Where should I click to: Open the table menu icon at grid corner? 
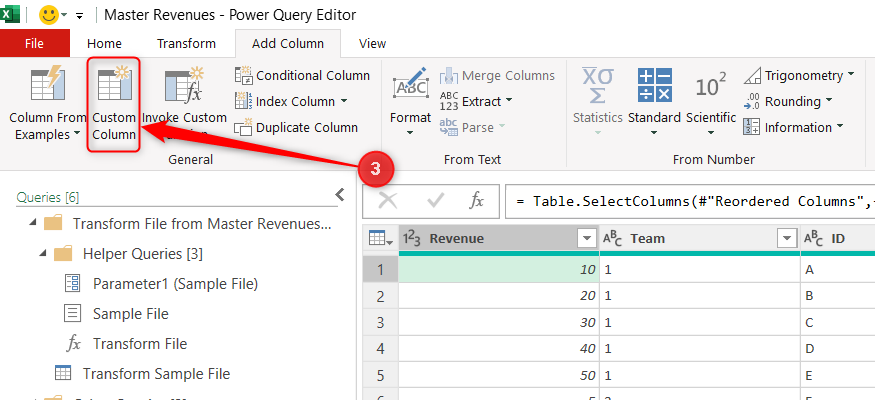coord(381,239)
